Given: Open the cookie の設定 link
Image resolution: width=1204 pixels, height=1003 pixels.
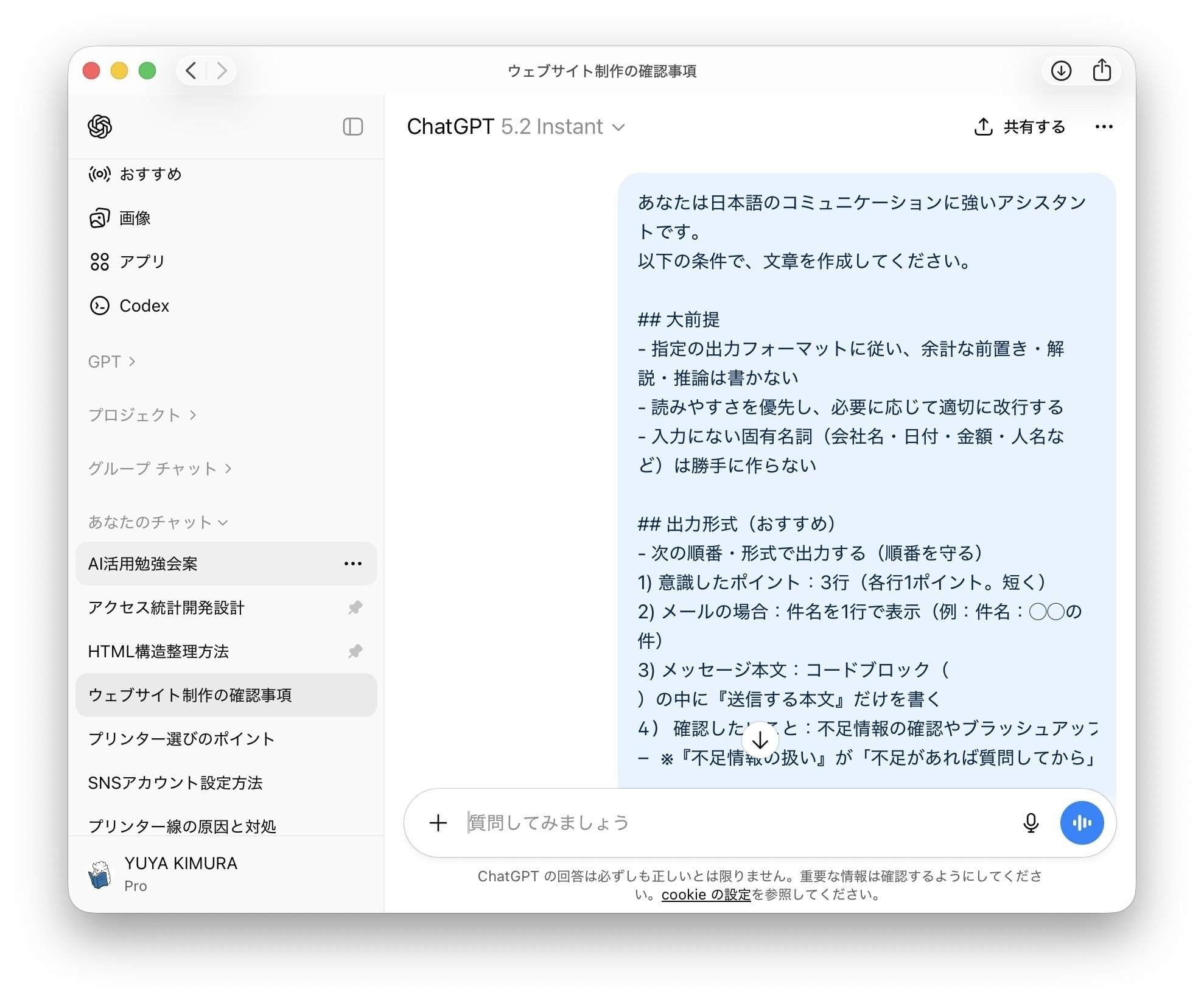Looking at the screenshot, I should [x=706, y=895].
